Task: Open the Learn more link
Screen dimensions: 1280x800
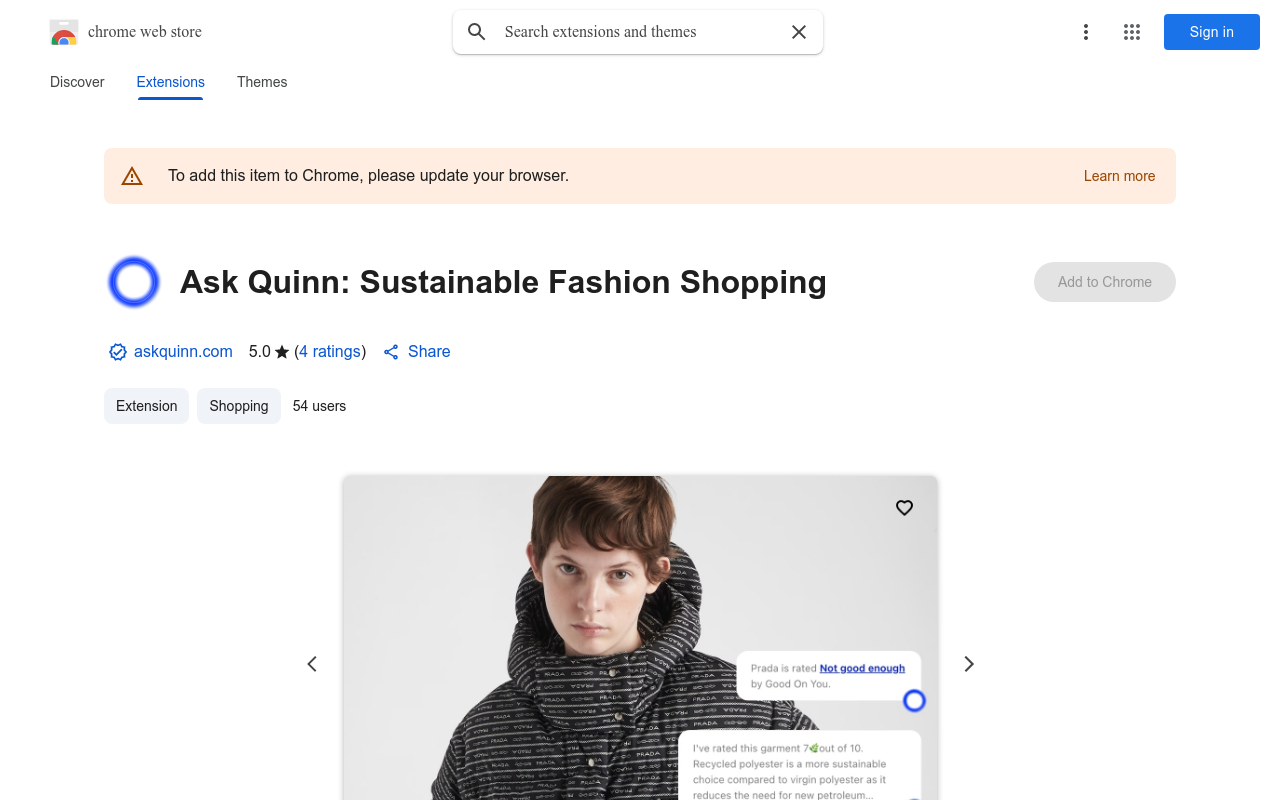Action: [1119, 176]
